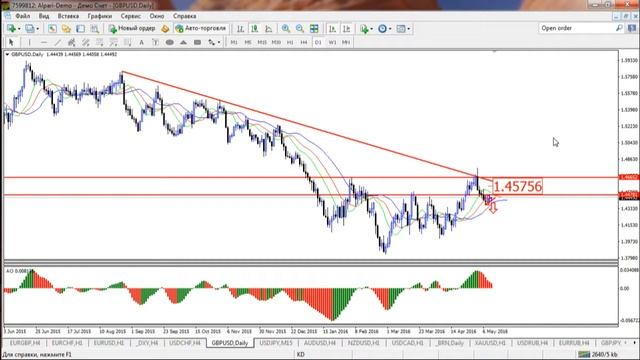Screen dimensions: 640x360
Task: Expand the Indicators dropdown arrow
Action: (x=371, y=29)
